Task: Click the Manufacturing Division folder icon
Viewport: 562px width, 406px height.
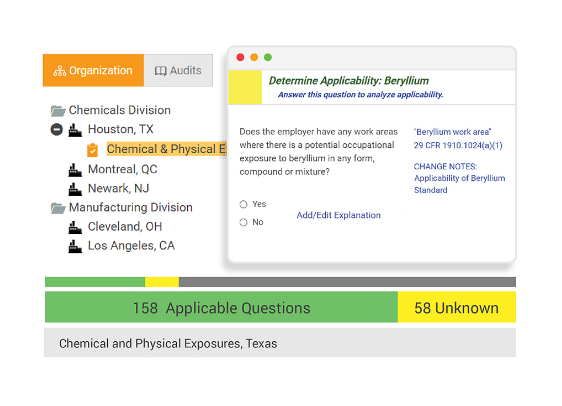Action: [58, 208]
